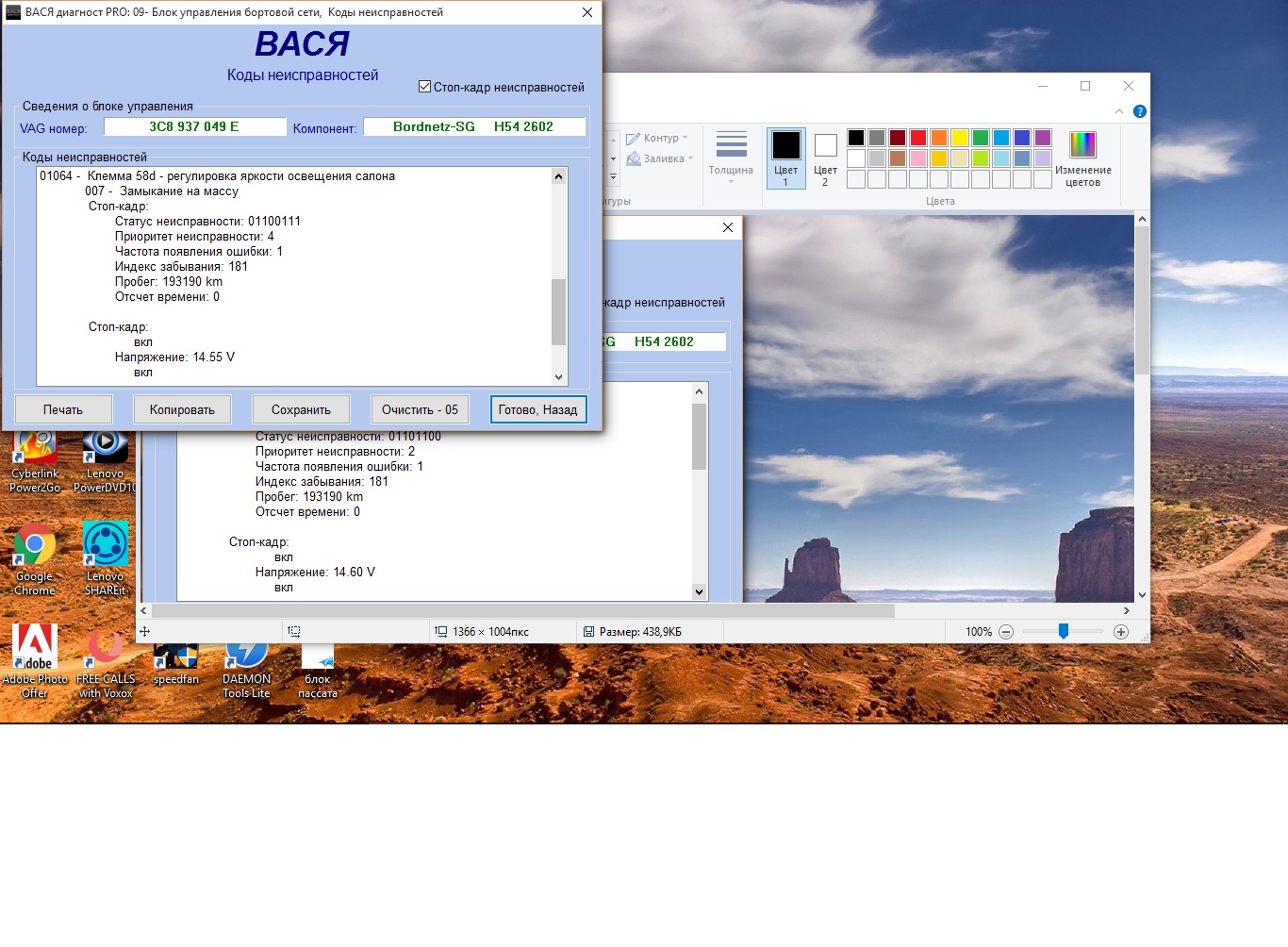Select the Цвет 2 color box
This screenshot has height=947, width=1288.
[825, 157]
